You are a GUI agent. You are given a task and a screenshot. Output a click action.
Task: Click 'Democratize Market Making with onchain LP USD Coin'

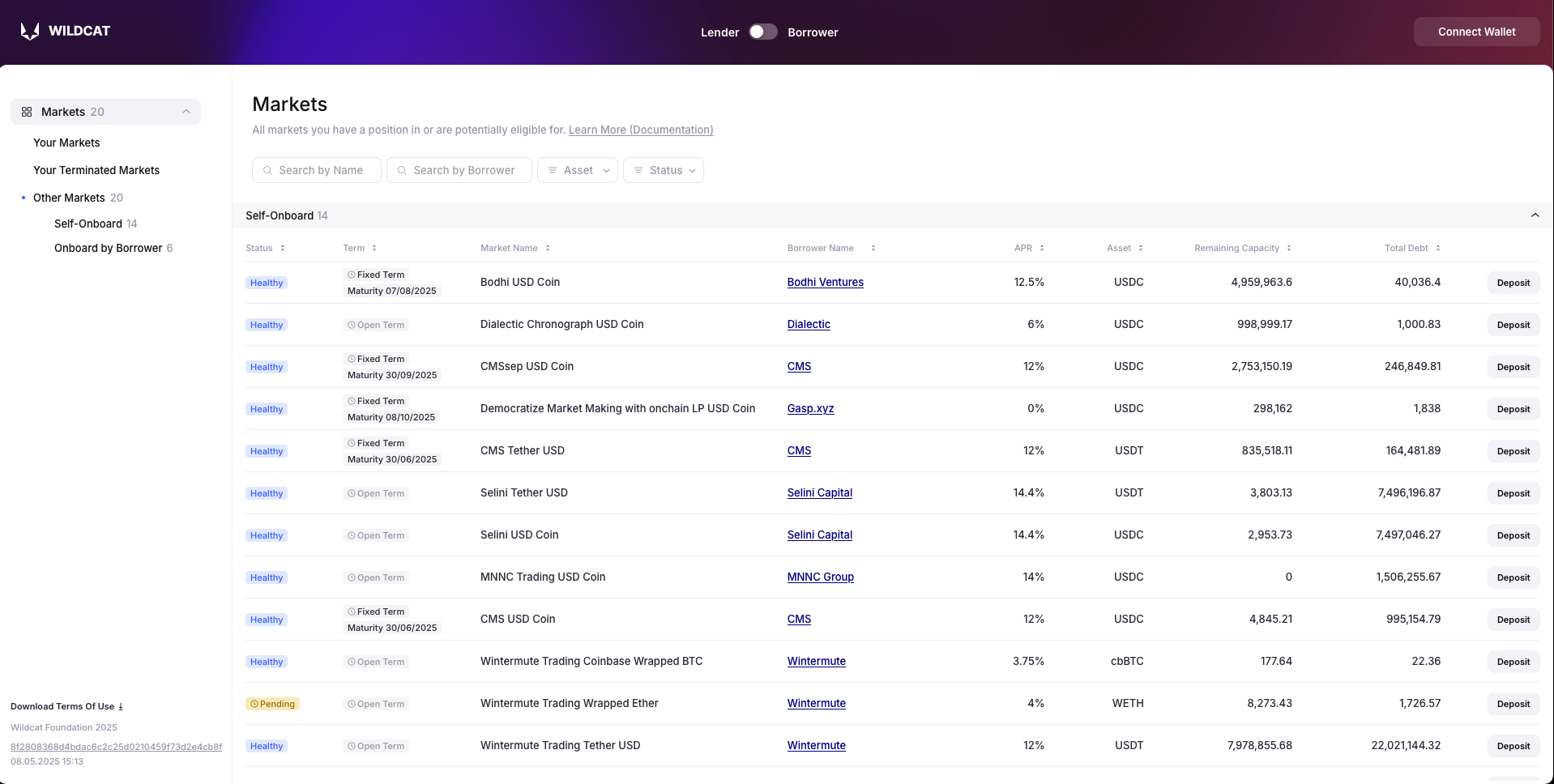tap(617, 408)
